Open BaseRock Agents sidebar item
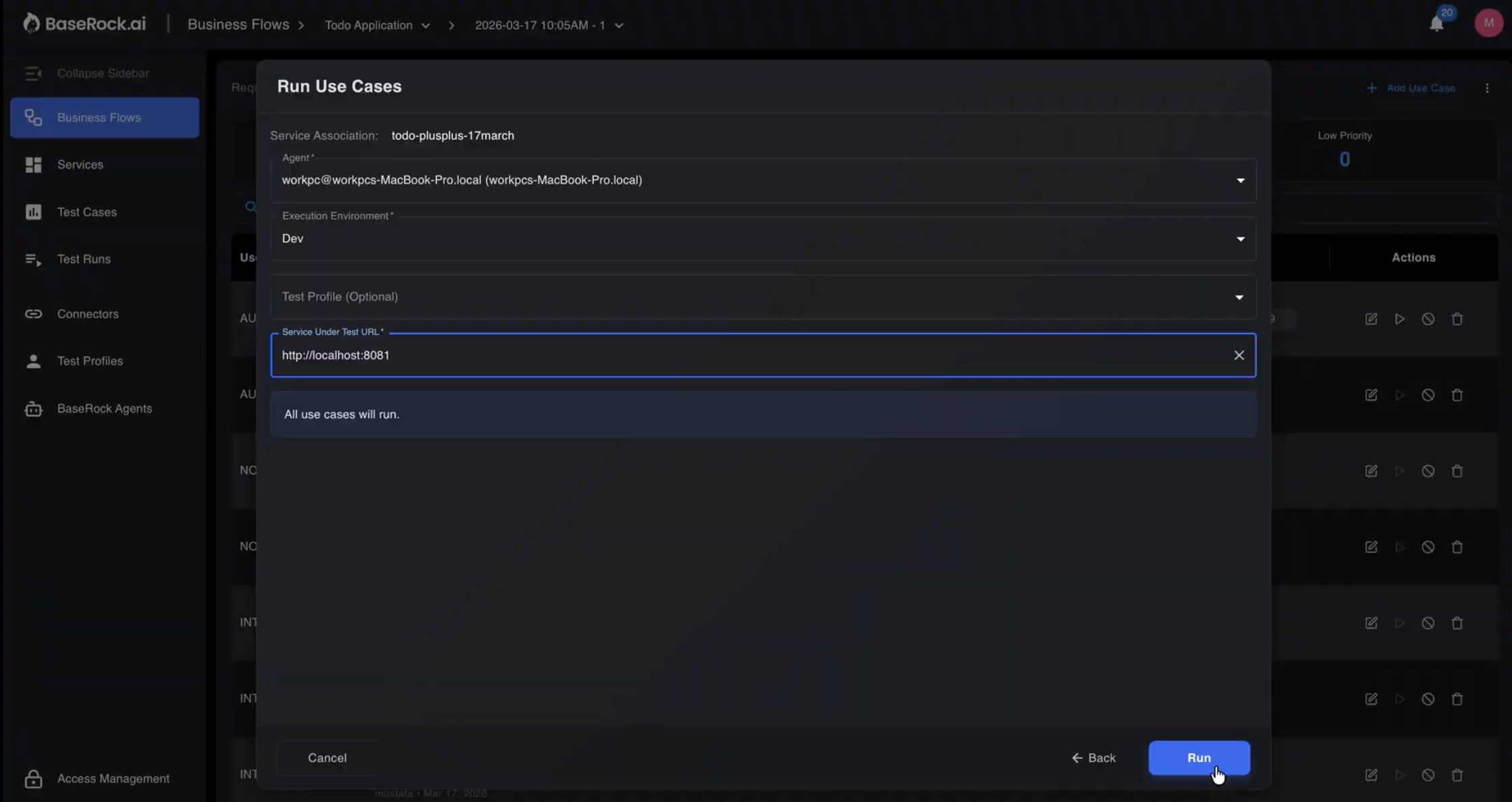 tap(104, 408)
